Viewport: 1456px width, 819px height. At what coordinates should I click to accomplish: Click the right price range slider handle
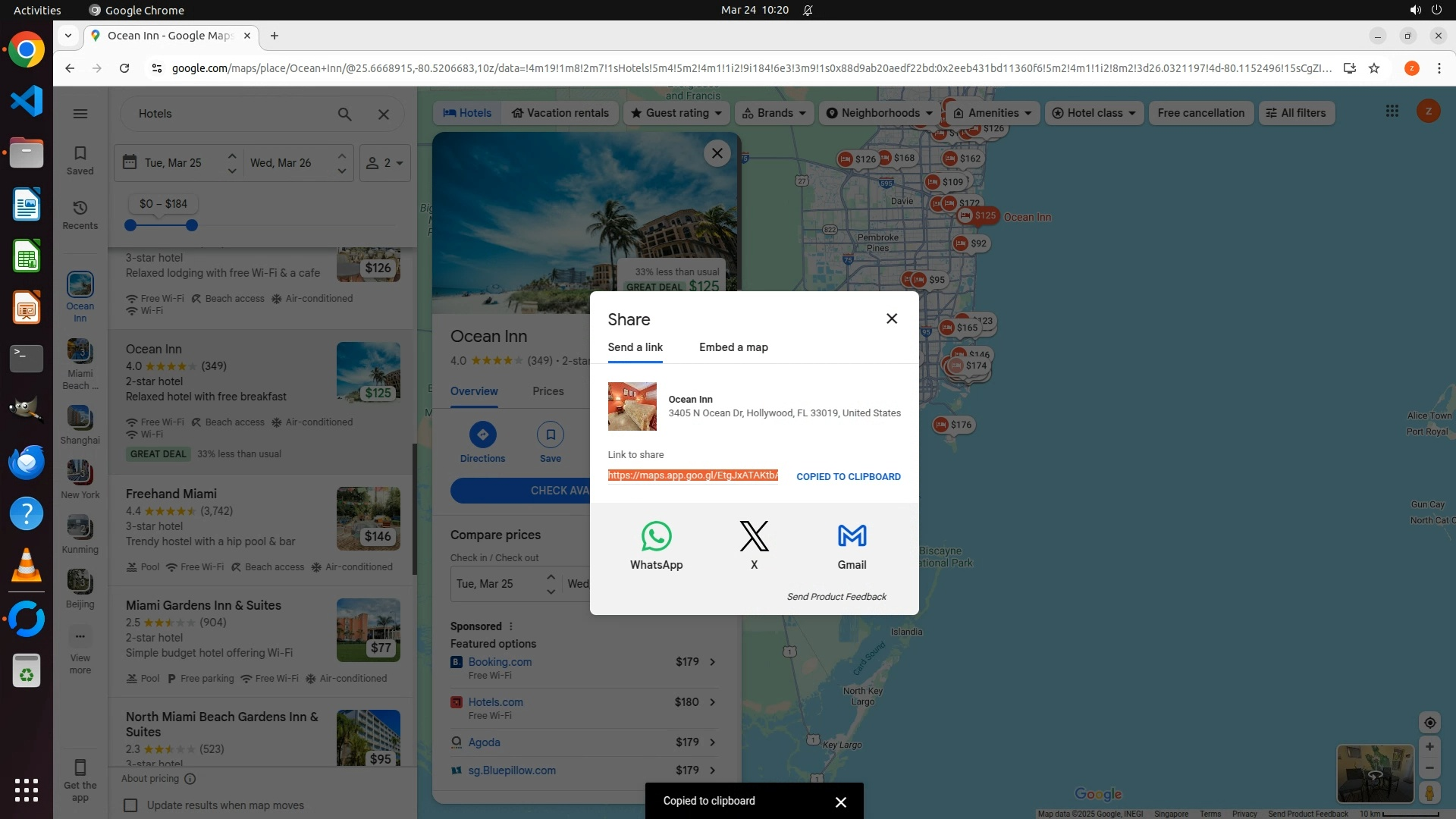(192, 225)
